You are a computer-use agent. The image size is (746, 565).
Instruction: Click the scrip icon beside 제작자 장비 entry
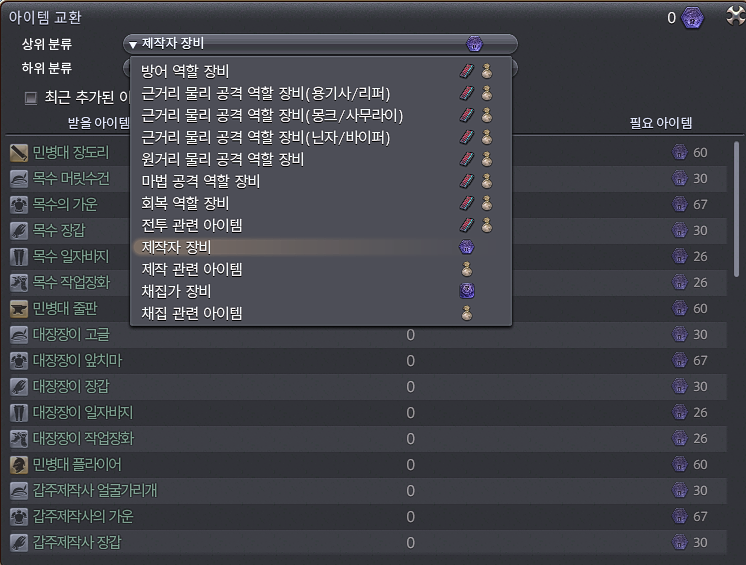coord(466,247)
